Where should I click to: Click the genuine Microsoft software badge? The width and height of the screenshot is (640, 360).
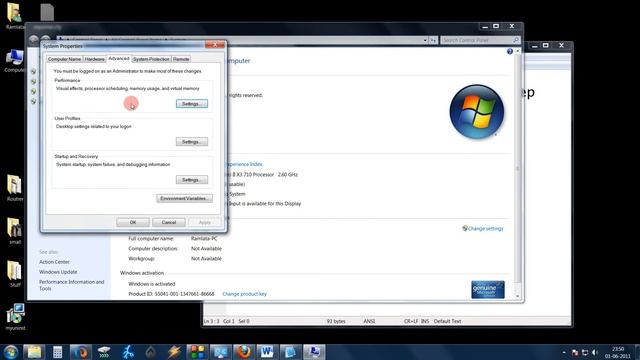[x=488, y=289]
